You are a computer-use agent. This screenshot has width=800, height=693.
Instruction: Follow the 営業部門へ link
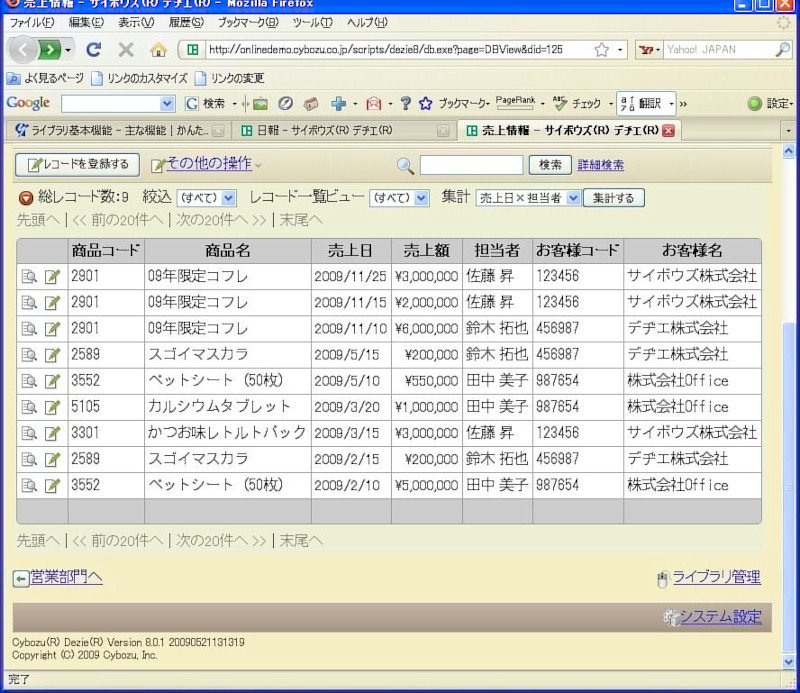click(x=66, y=577)
